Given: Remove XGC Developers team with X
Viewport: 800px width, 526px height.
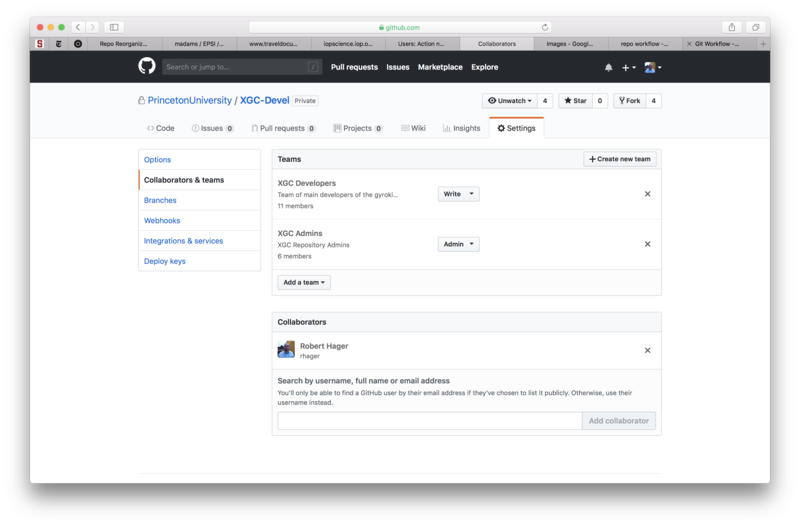Looking at the screenshot, I should click(647, 194).
